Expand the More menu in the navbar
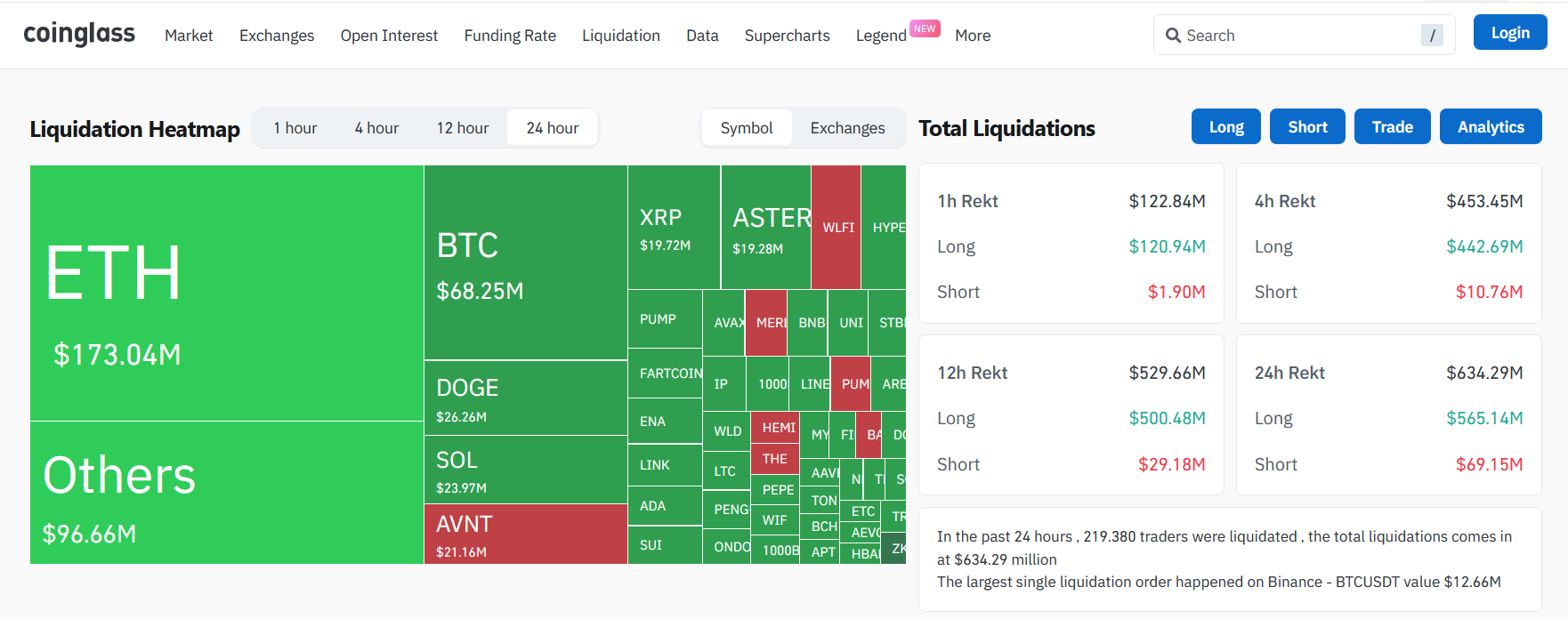 tap(972, 36)
